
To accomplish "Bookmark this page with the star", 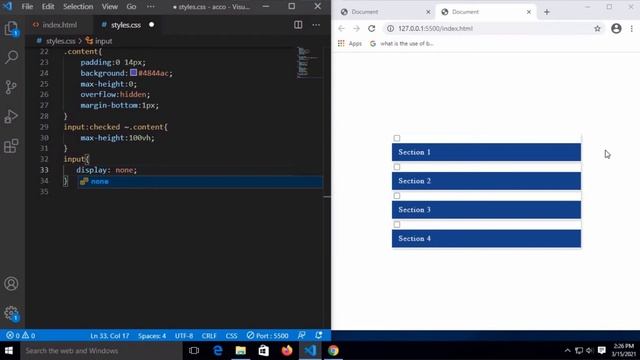I will point(597,29).
